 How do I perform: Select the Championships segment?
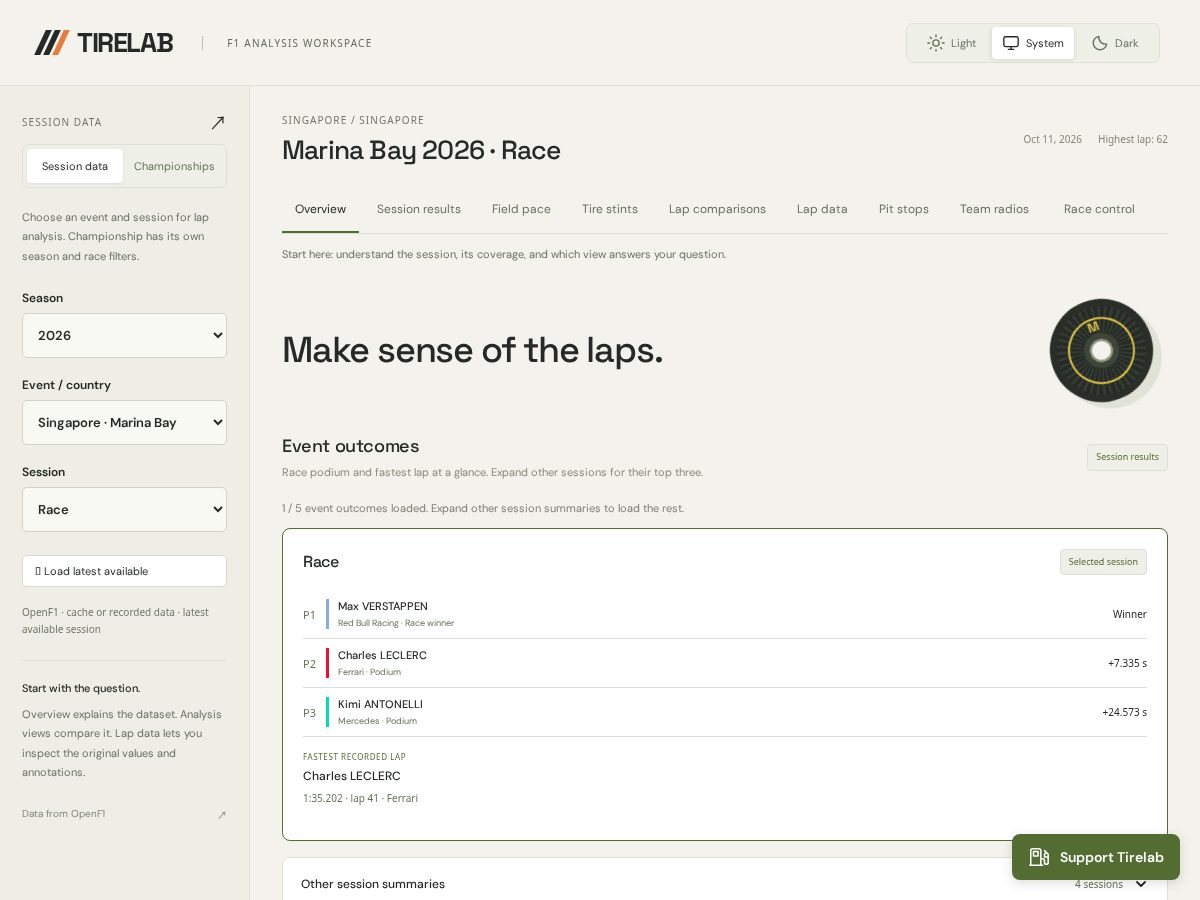point(174,166)
